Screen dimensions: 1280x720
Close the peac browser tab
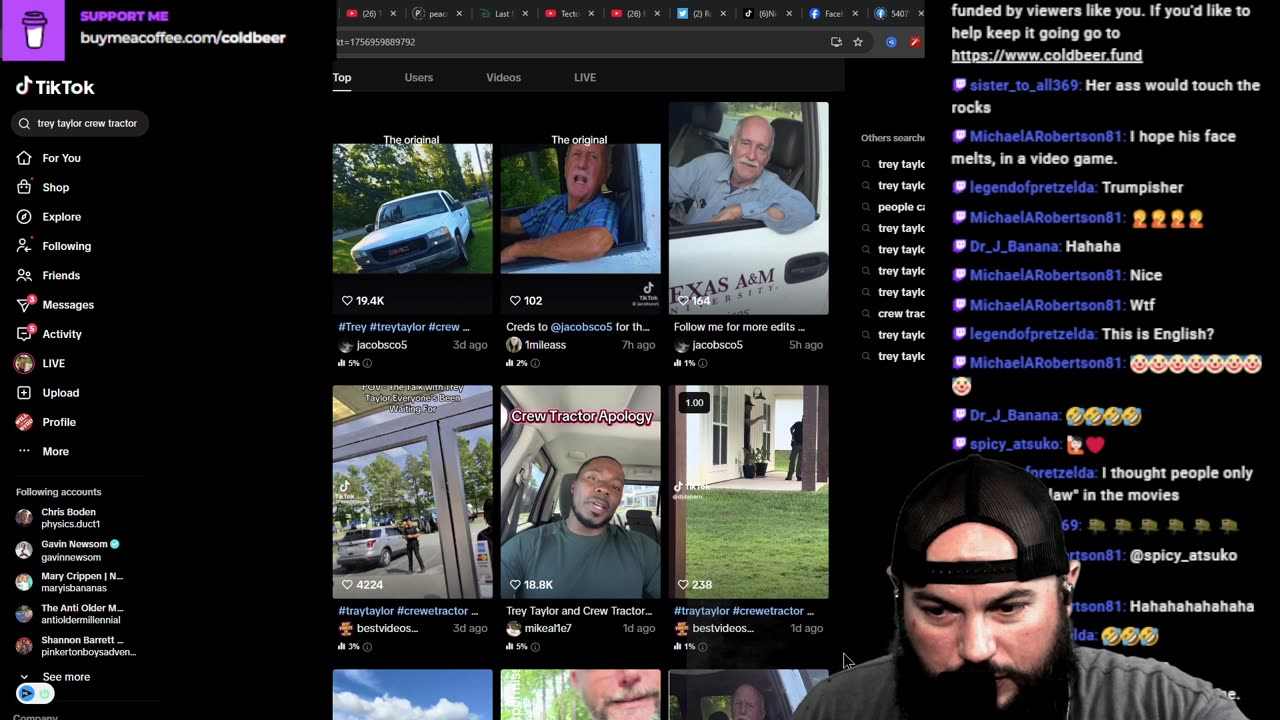coord(460,14)
